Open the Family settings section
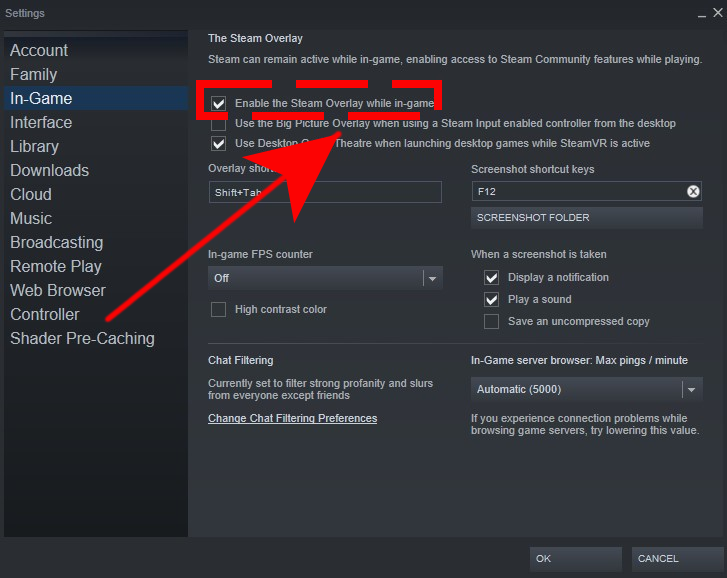Image resolution: width=727 pixels, height=578 pixels. tap(96, 74)
